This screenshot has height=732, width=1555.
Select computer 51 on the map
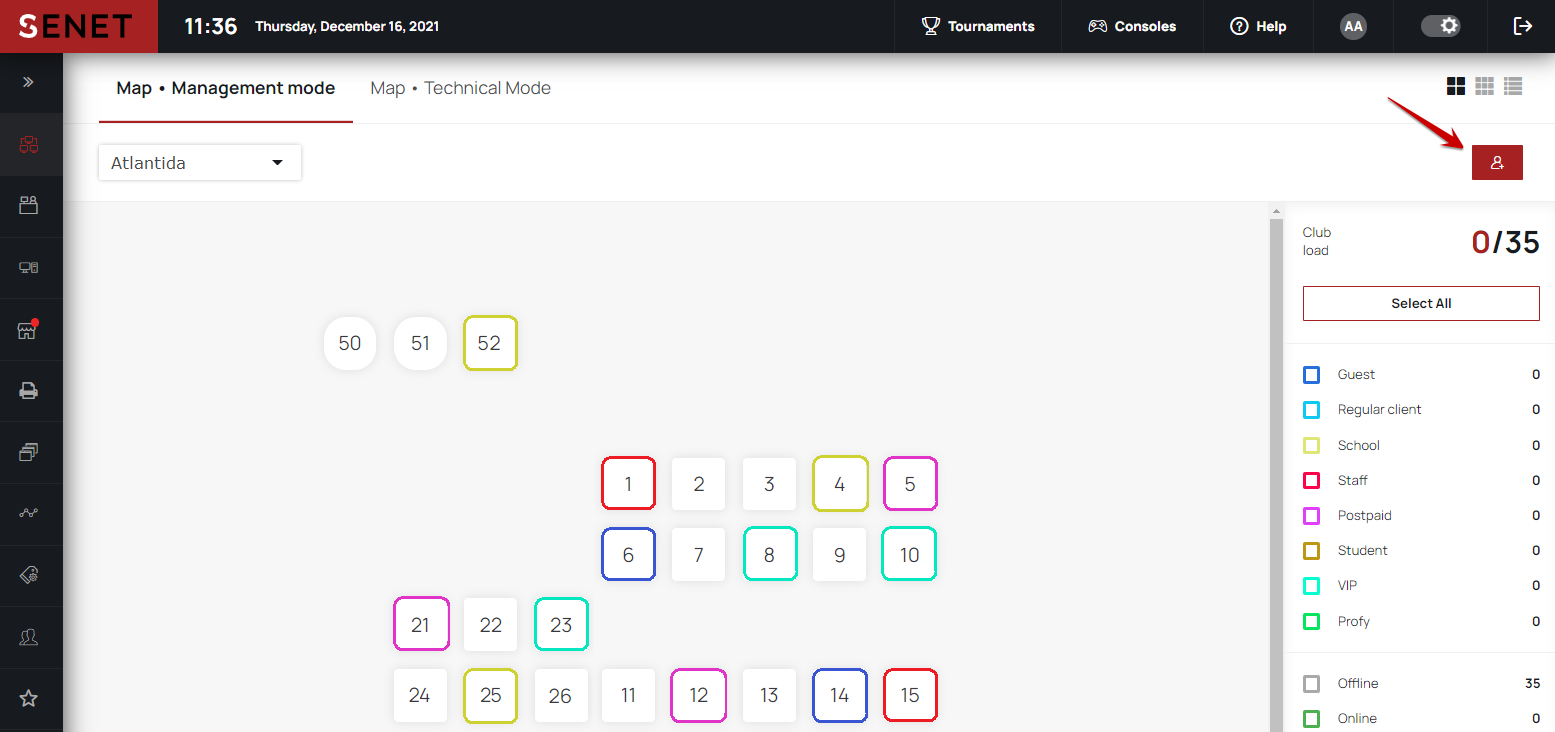pyautogui.click(x=420, y=343)
